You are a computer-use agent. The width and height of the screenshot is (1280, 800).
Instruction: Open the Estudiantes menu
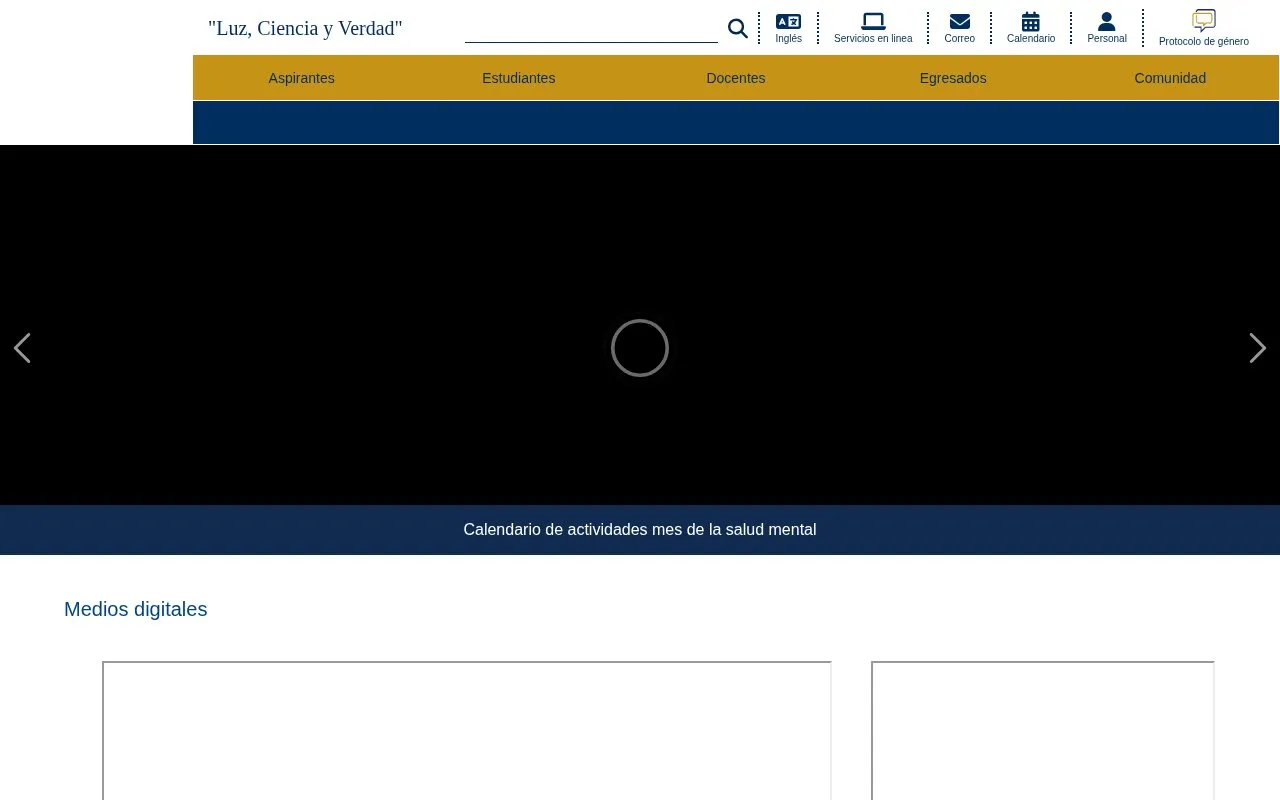[x=518, y=78]
